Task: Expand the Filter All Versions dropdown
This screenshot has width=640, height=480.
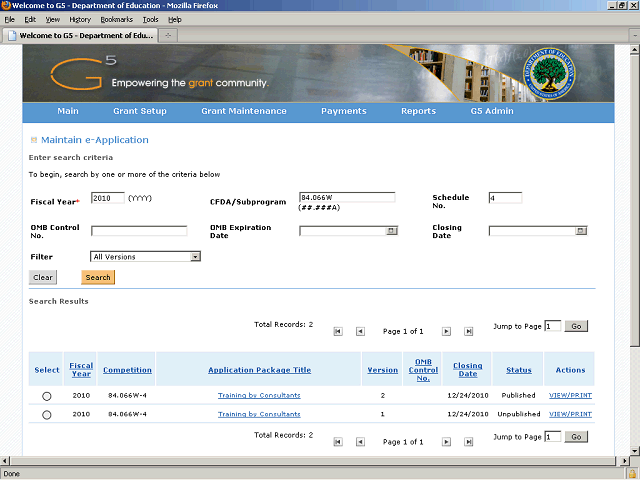Action: click(x=196, y=257)
